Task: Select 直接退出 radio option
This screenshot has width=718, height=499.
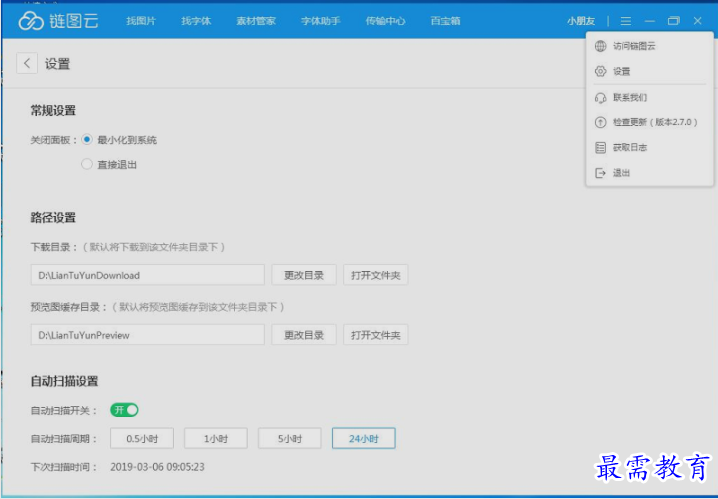Action: tap(87, 164)
